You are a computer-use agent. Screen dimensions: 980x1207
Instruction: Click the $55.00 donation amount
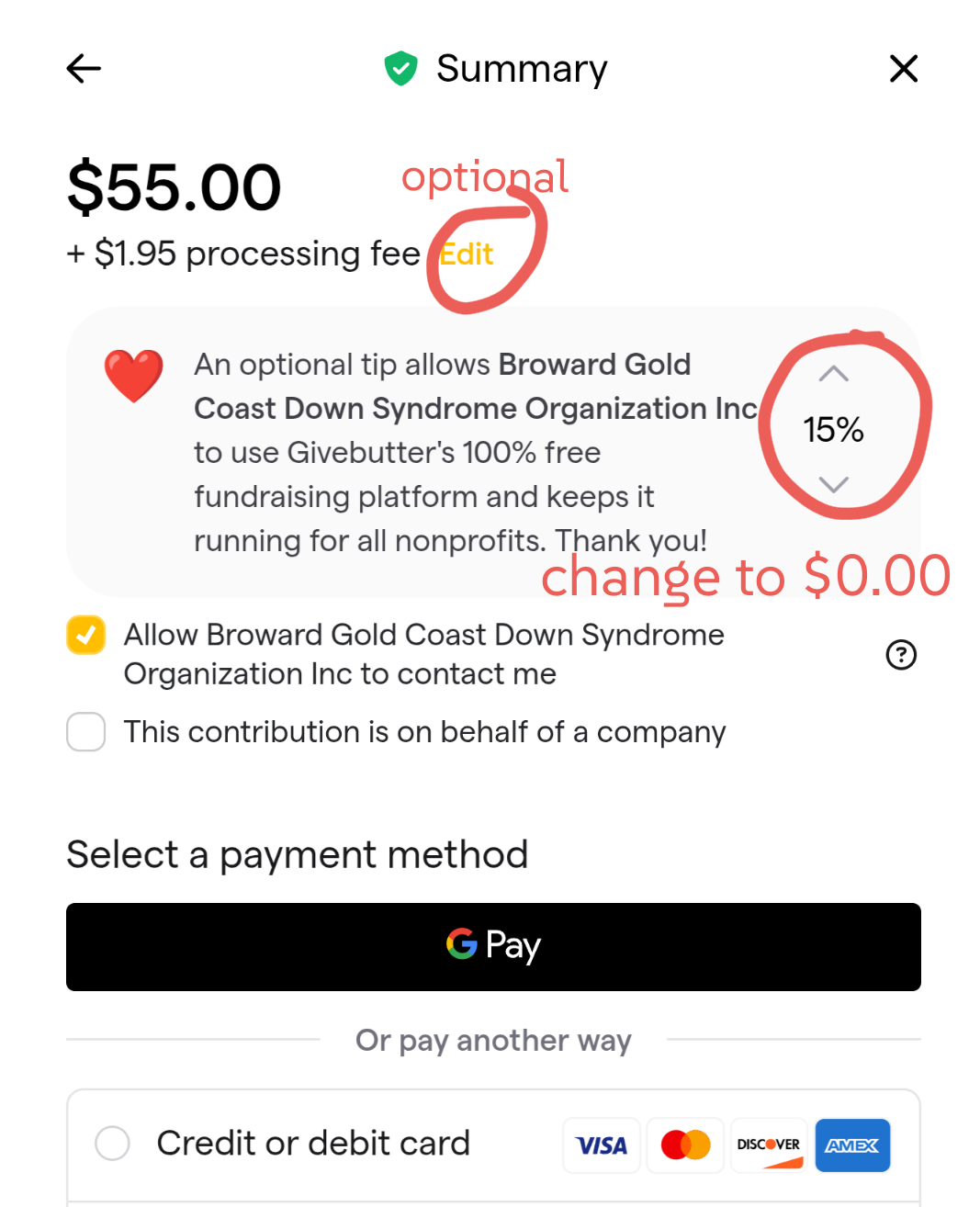(175, 187)
